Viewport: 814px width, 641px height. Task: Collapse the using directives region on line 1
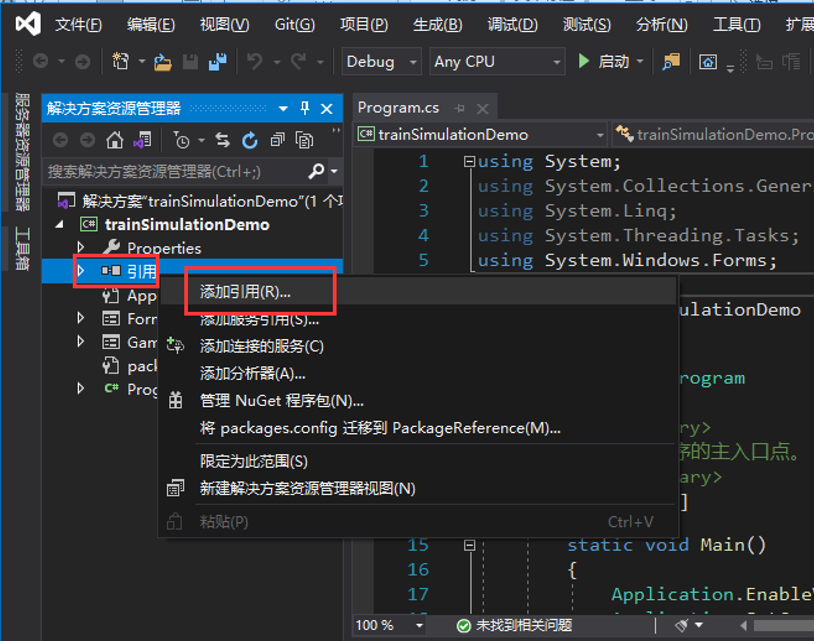point(469,161)
